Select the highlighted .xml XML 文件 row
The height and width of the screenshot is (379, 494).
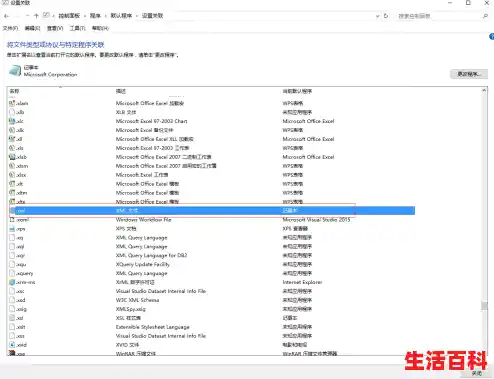(212, 211)
